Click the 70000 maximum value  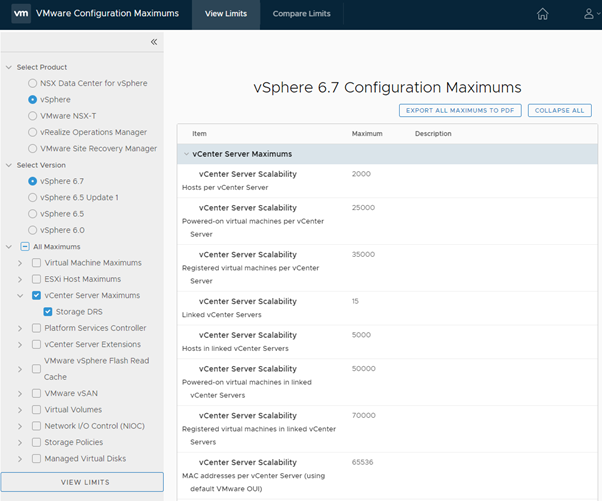(364, 415)
